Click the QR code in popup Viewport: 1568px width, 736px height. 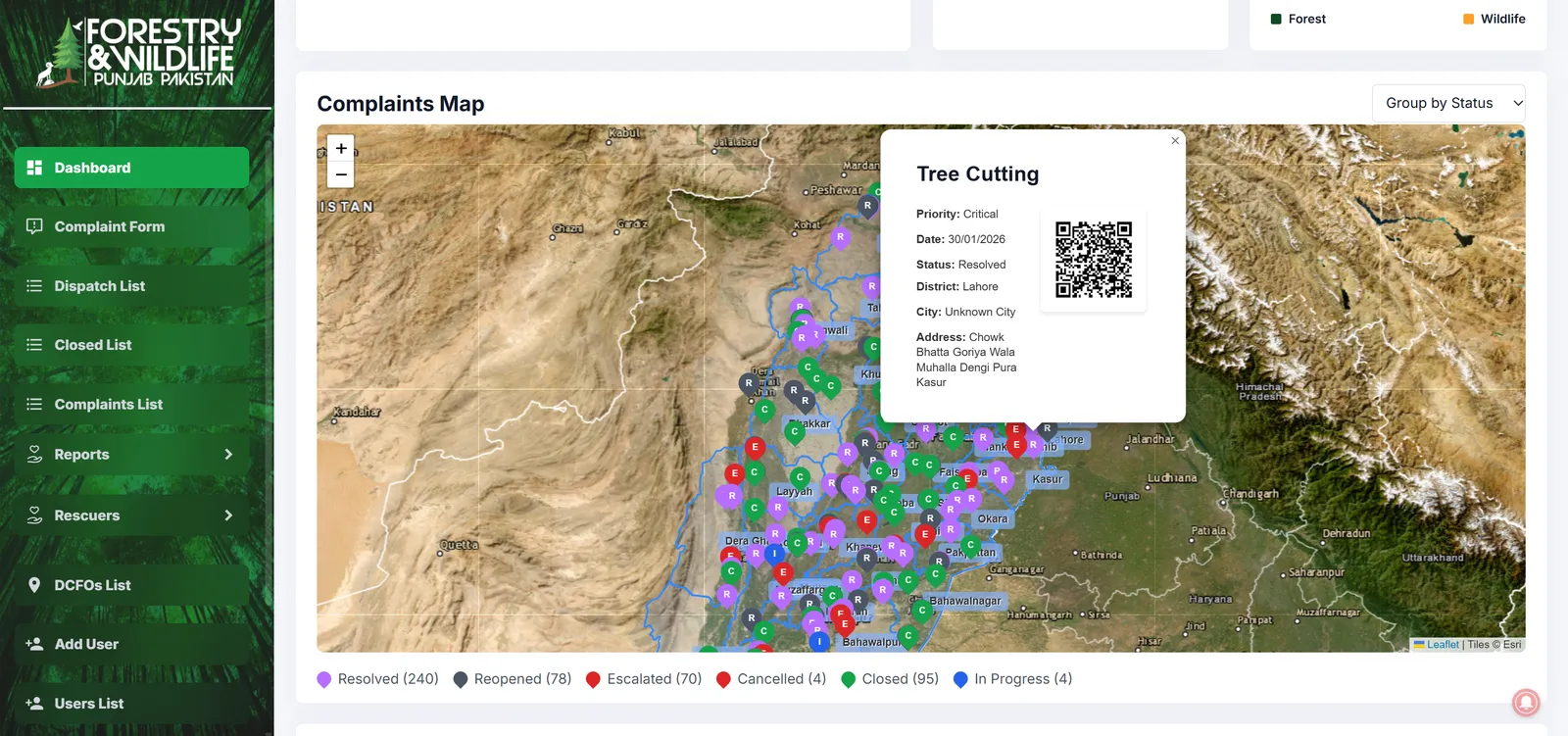coord(1094,260)
